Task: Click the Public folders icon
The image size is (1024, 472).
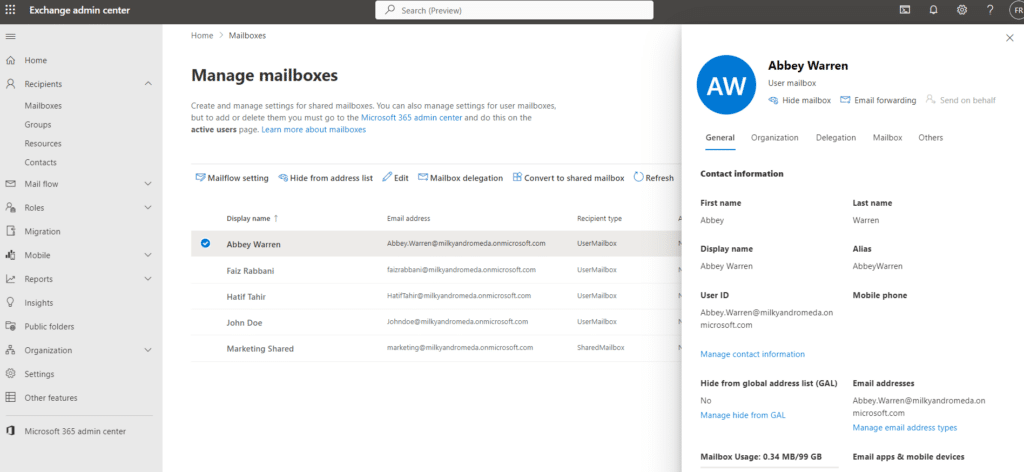Action: click(x=10, y=326)
